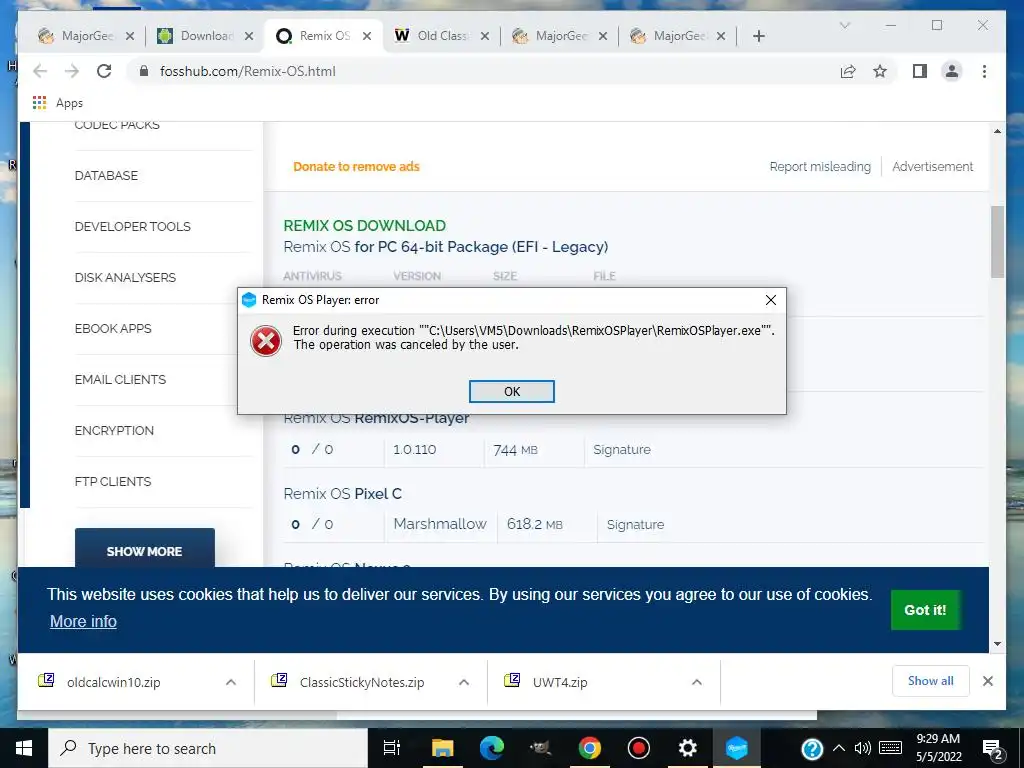Show all downloads
This screenshot has height=768, width=1024.
pyautogui.click(x=931, y=681)
